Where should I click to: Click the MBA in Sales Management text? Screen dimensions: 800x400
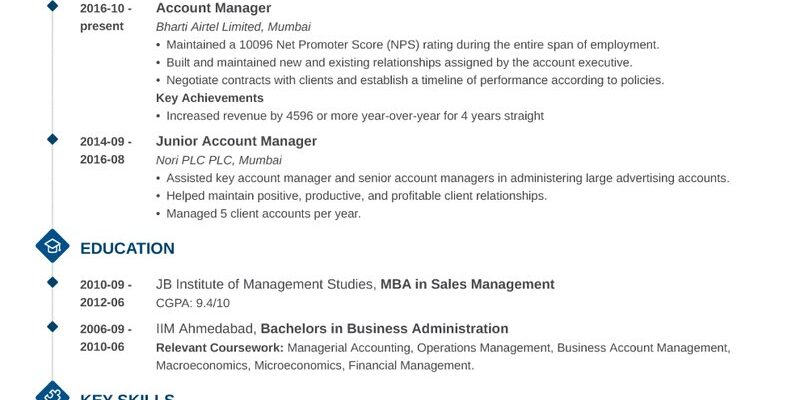tap(467, 284)
